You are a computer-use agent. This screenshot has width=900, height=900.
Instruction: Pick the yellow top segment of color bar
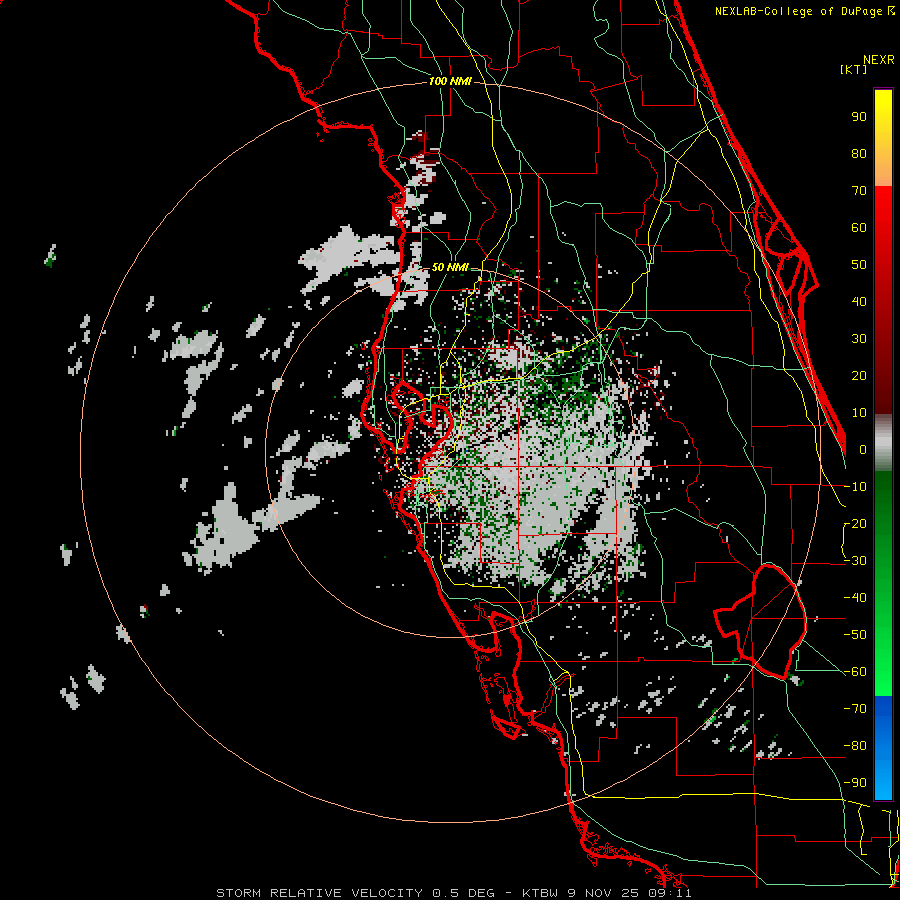click(x=883, y=138)
